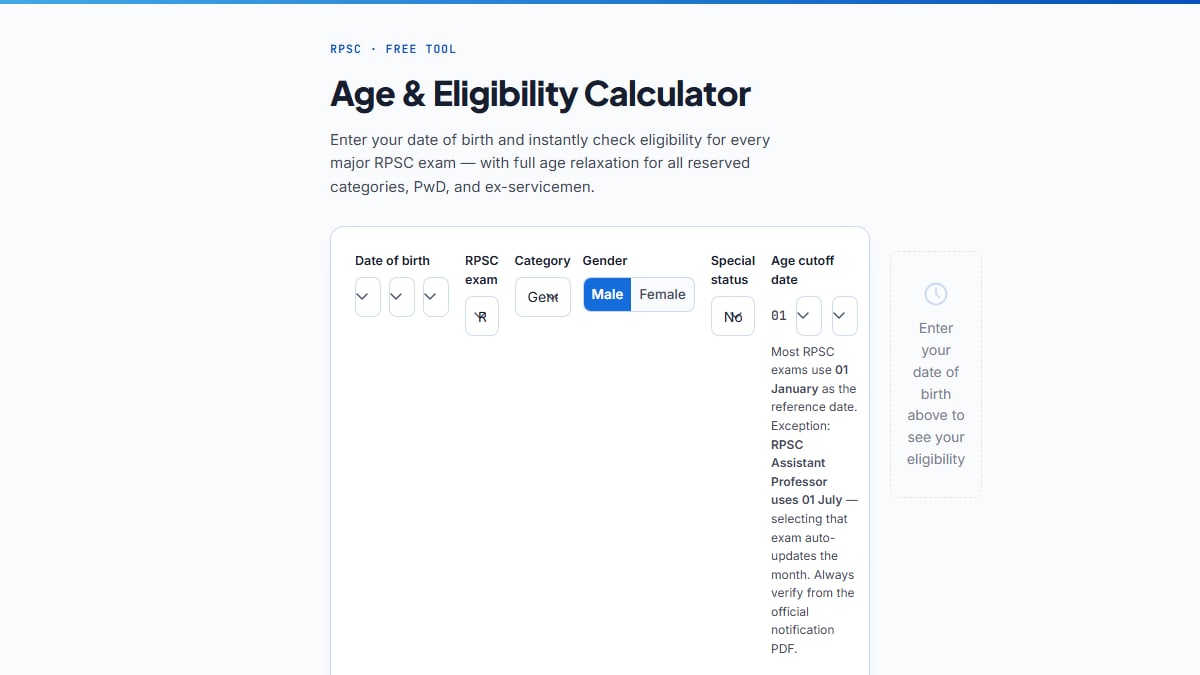
Task: Open the middle Date of birth month dropdown
Action: [x=402, y=297]
